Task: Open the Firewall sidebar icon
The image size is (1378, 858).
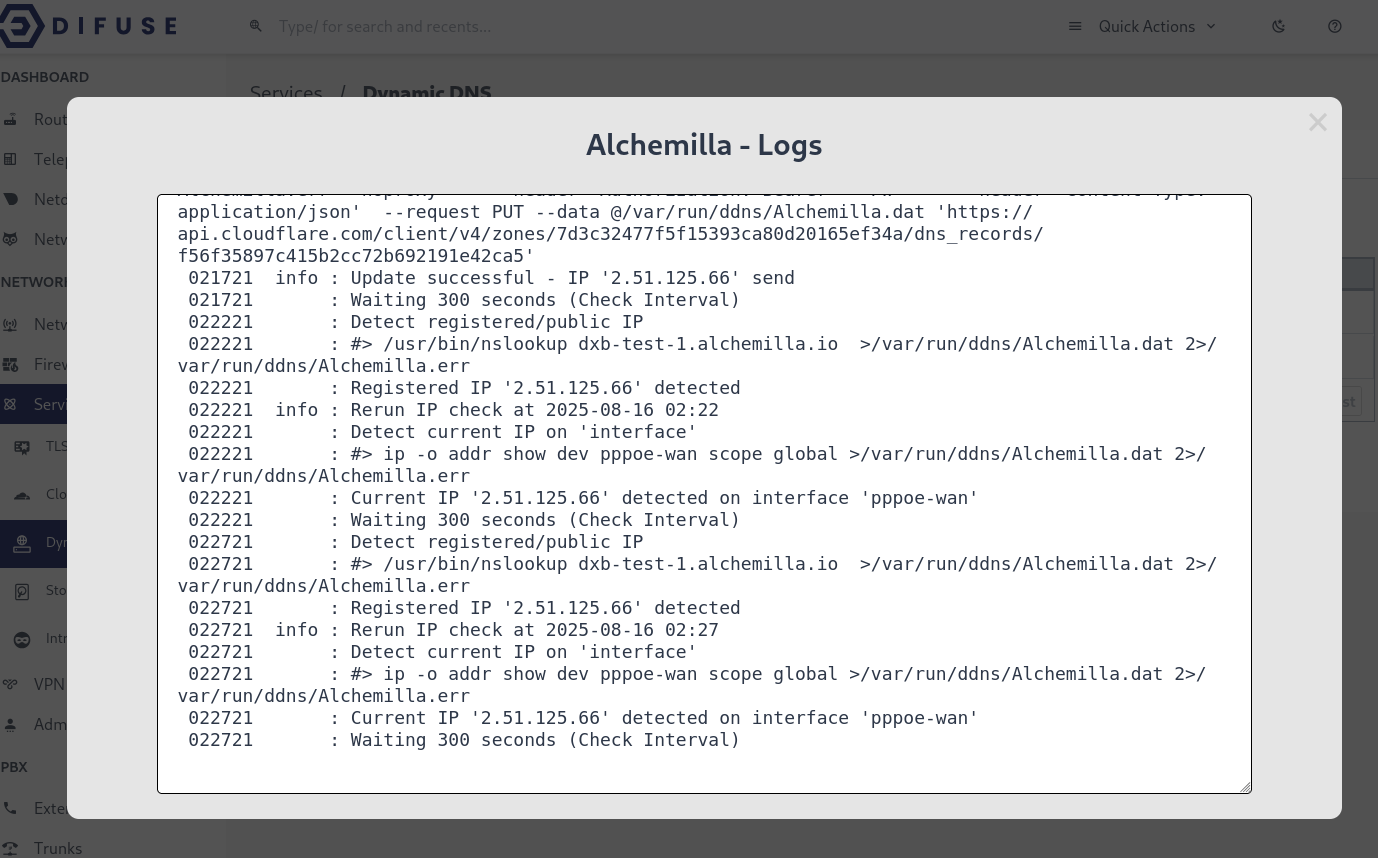Action: coord(11,364)
